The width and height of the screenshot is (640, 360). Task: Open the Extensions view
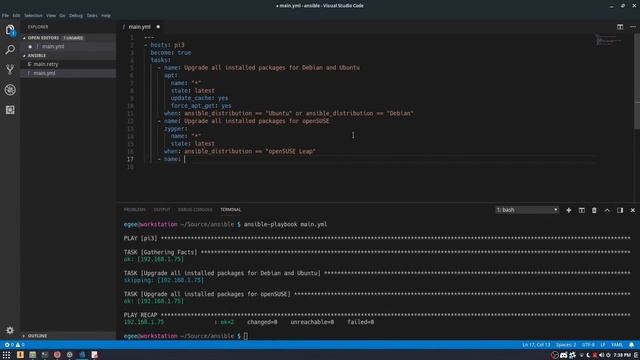pos(10,109)
